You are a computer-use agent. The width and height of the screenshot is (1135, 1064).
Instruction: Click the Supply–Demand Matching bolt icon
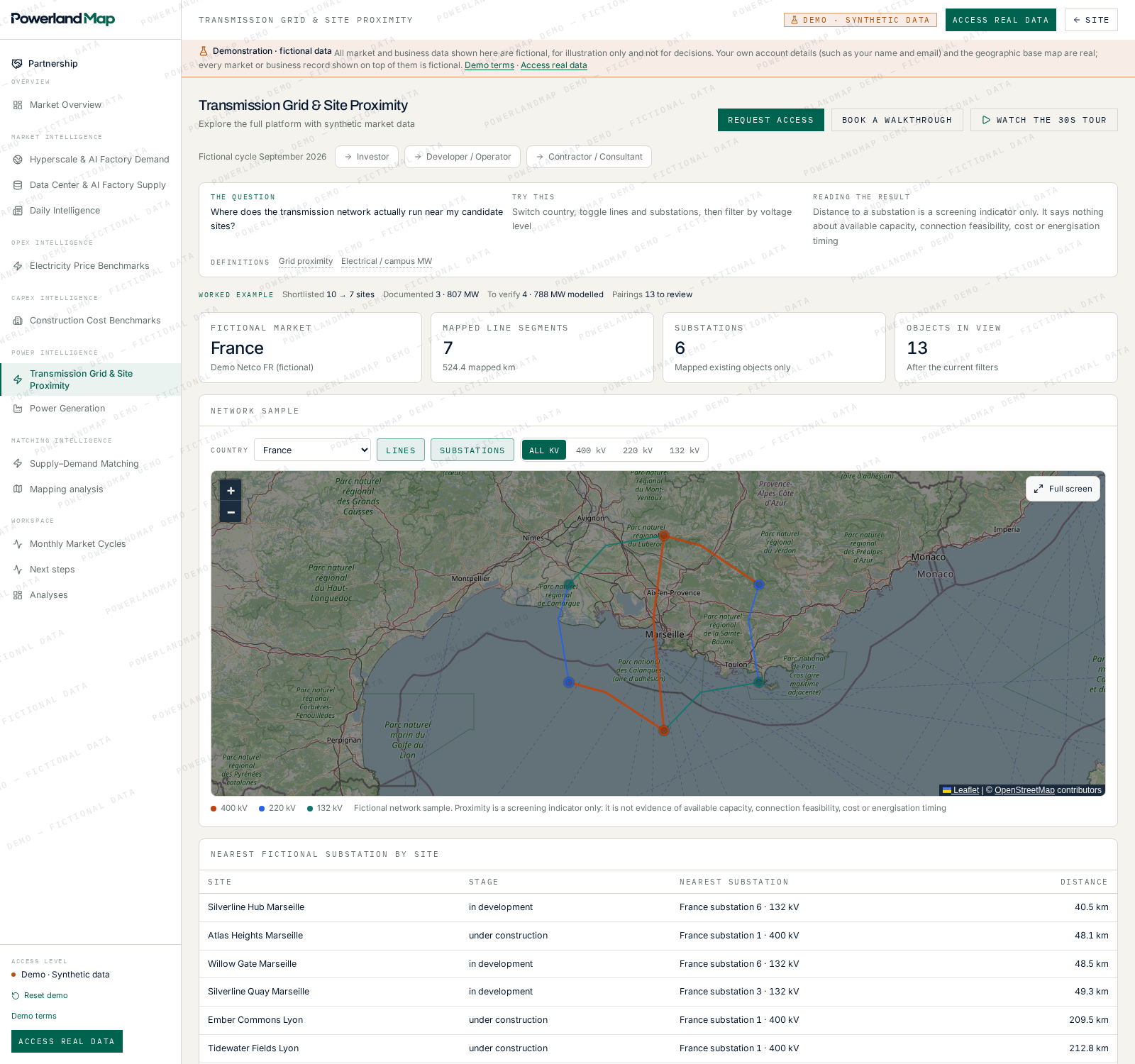tap(18, 464)
